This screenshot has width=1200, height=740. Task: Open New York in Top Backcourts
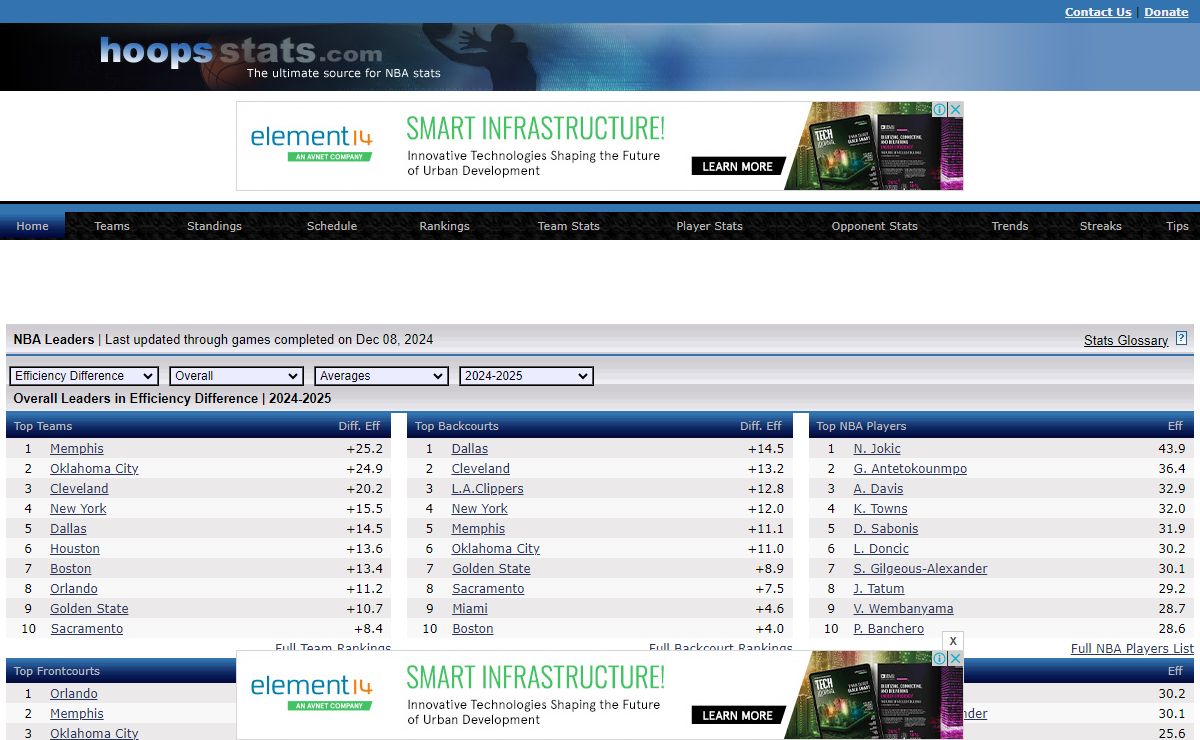(x=480, y=508)
